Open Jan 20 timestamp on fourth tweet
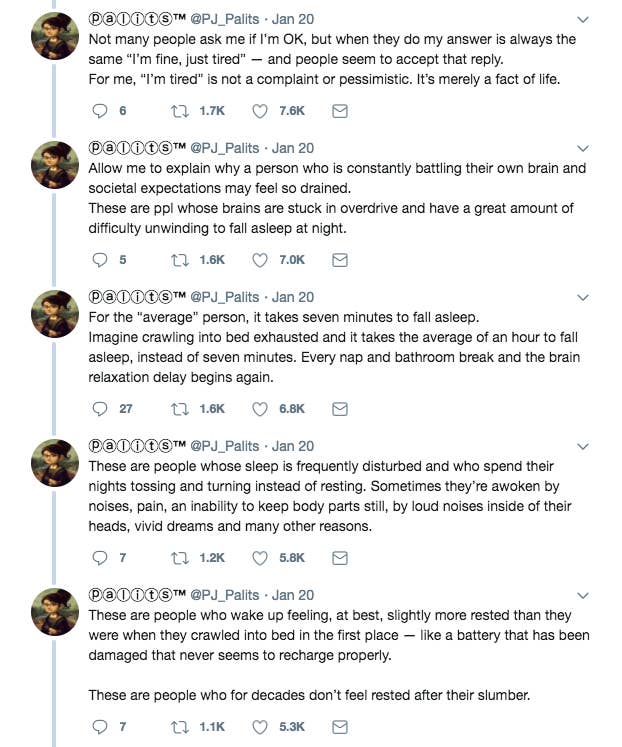Screen dimensions: 622x747 point(293,446)
